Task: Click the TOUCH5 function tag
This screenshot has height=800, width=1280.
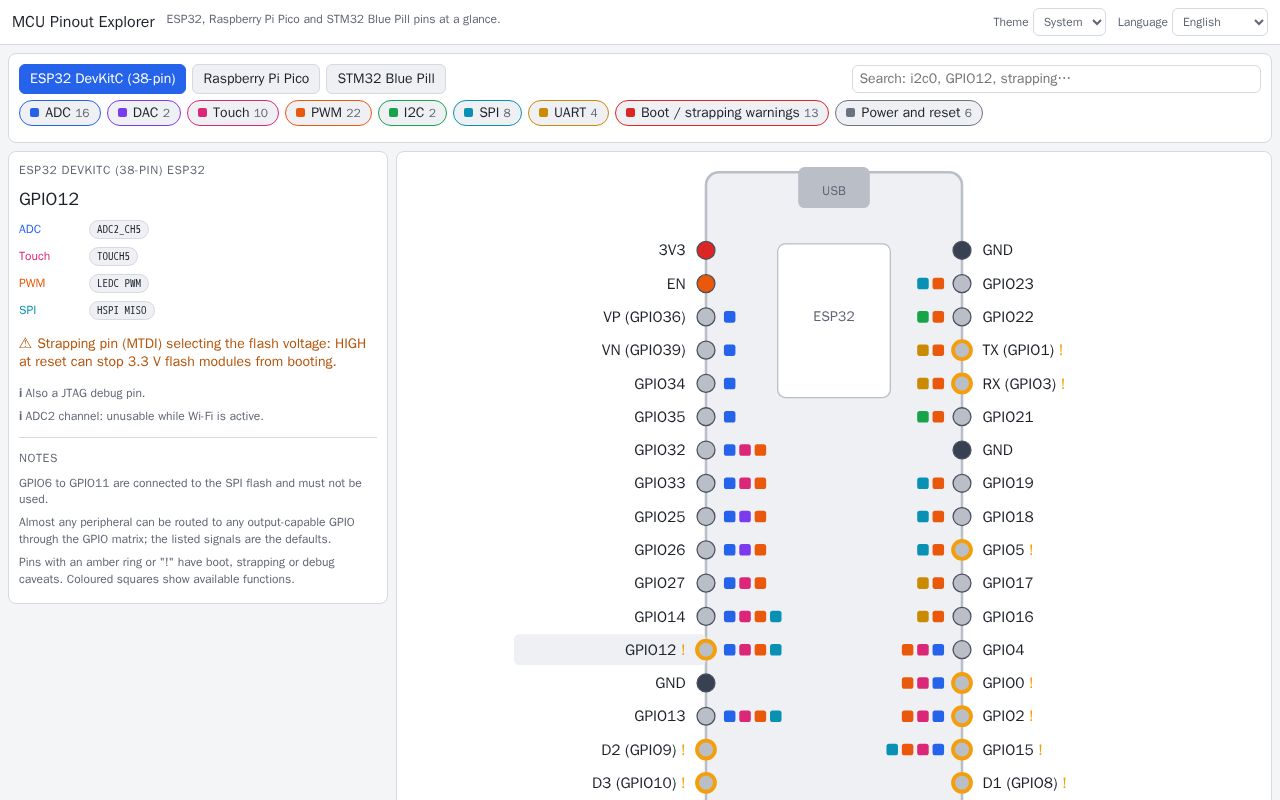Action: pos(113,257)
